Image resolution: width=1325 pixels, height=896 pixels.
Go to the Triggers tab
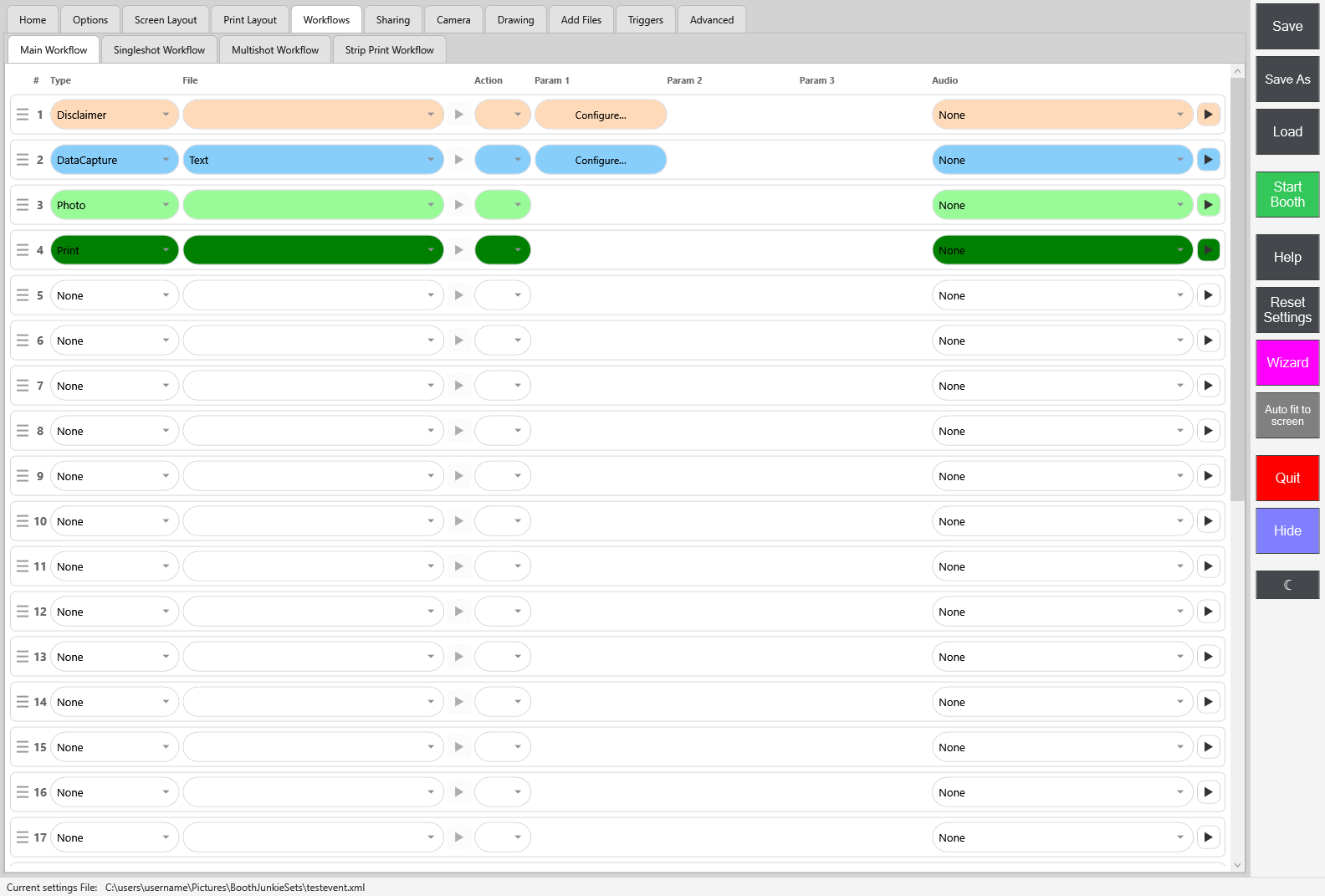646,20
